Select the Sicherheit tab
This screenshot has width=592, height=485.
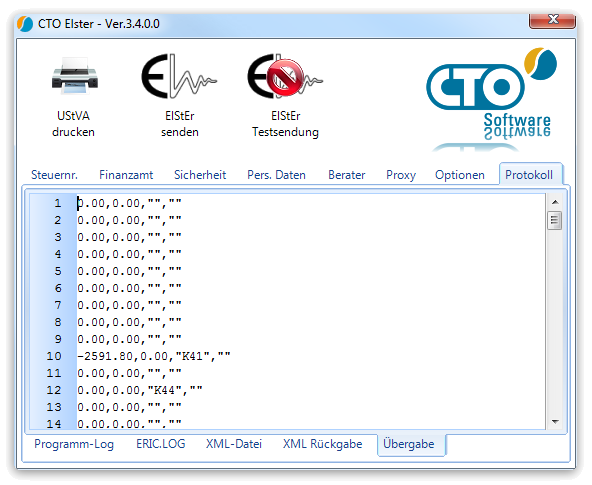200,175
